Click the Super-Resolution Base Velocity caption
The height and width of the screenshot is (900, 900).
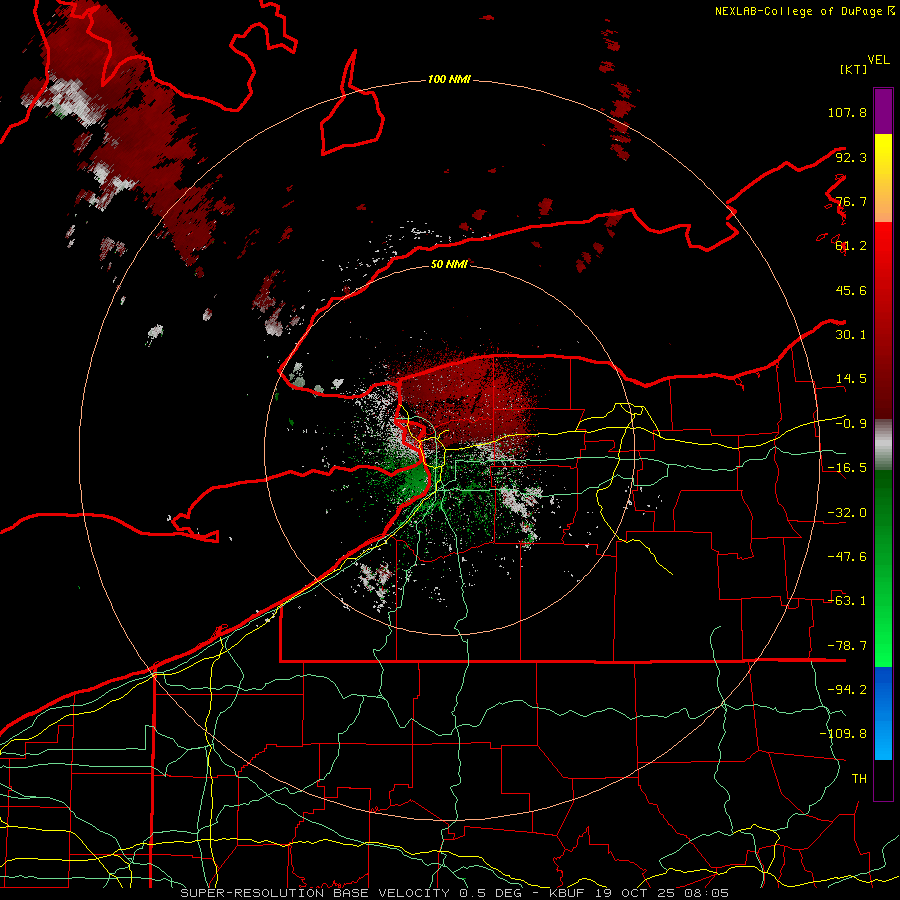tap(455, 893)
